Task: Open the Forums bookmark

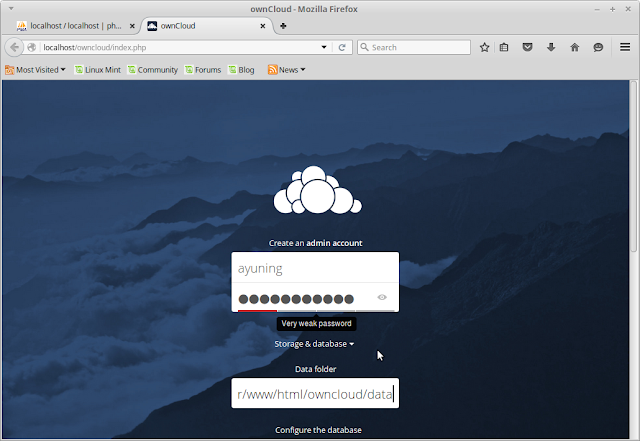Action: pos(203,70)
